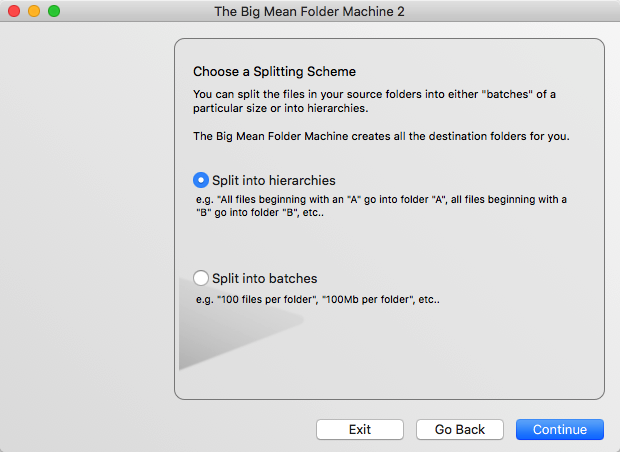The width and height of the screenshot is (620, 452).
Task: Click the 'Choose a Splitting Scheme' heading
Action: 274,72
